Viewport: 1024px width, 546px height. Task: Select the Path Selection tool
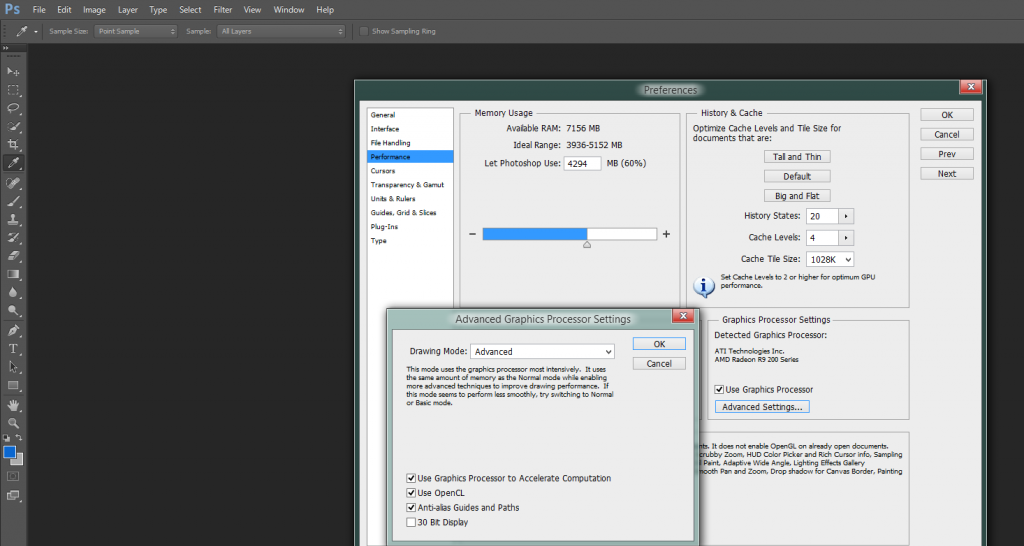[13, 367]
